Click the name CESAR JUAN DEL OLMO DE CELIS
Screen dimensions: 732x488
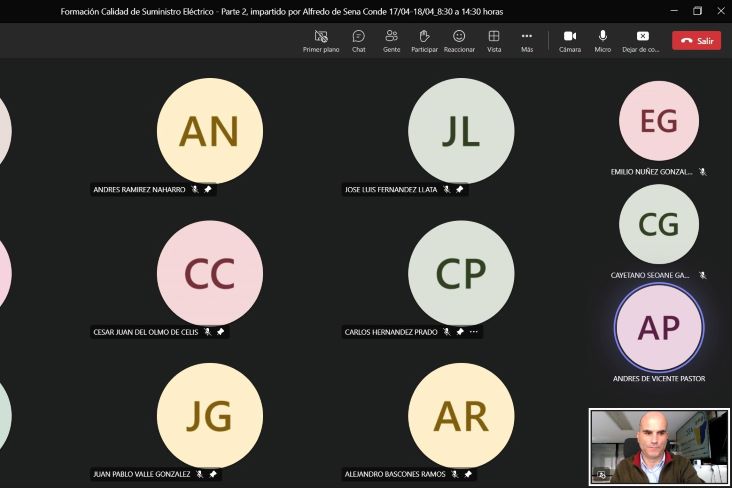click(146, 332)
